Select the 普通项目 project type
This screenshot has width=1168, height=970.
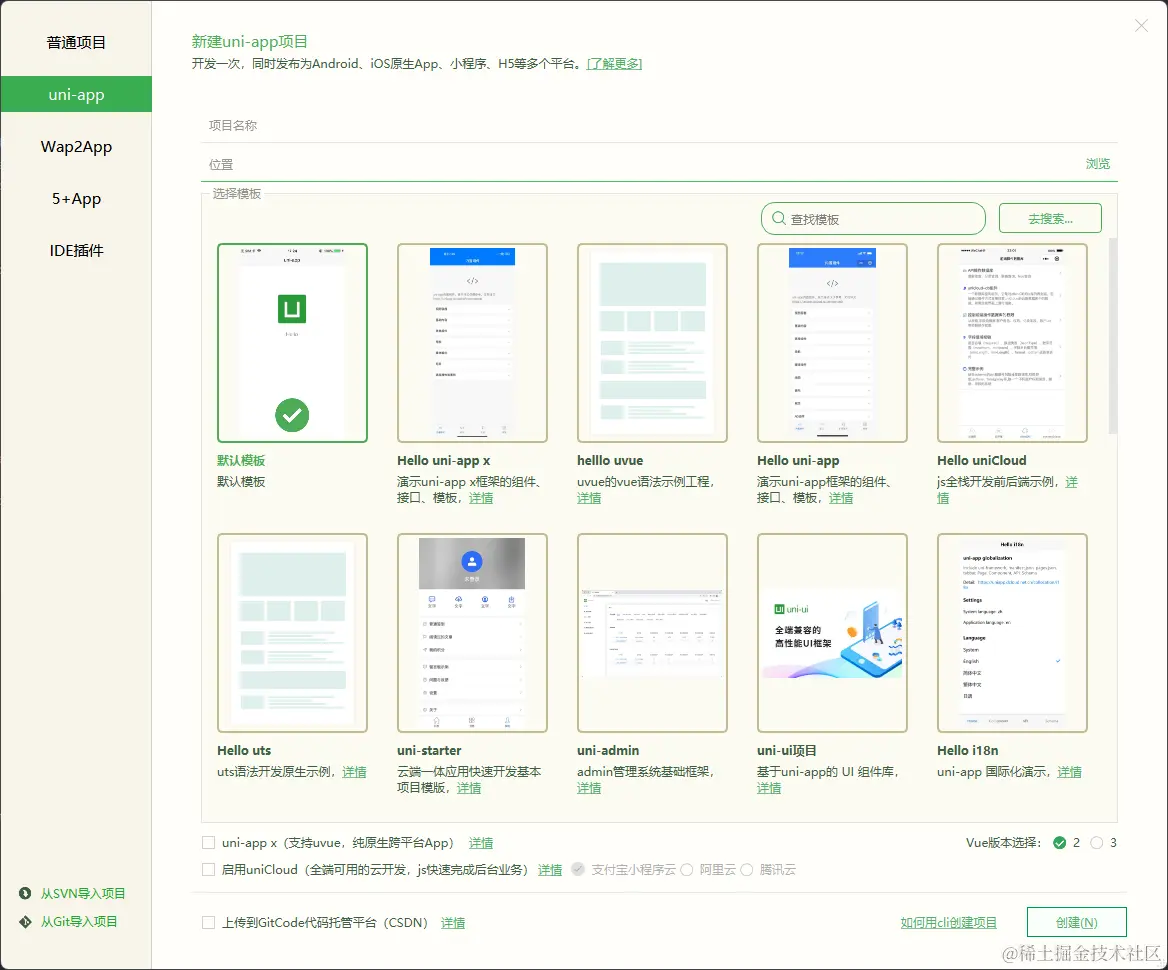(76, 42)
